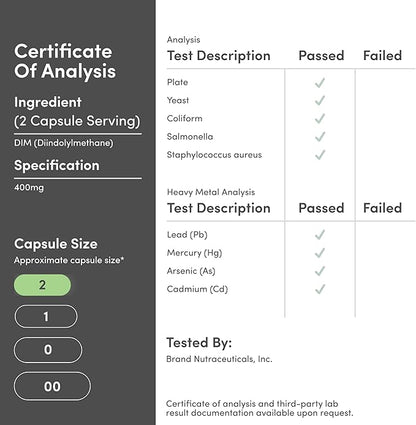Click the Lead (Pb) passed checkmark
The image size is (416, 425).
click(x=320, y=235)
